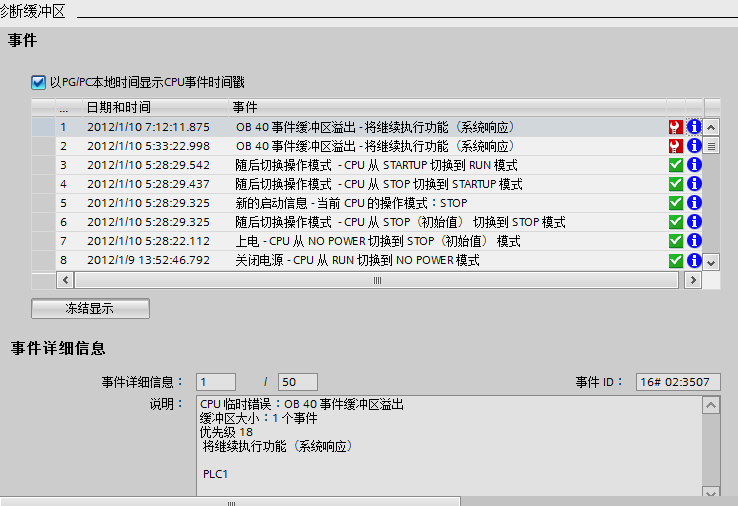This screenshot has height=506, width=738.
Task: Select event row 3 in the table
Action: (x=367, y=165)
